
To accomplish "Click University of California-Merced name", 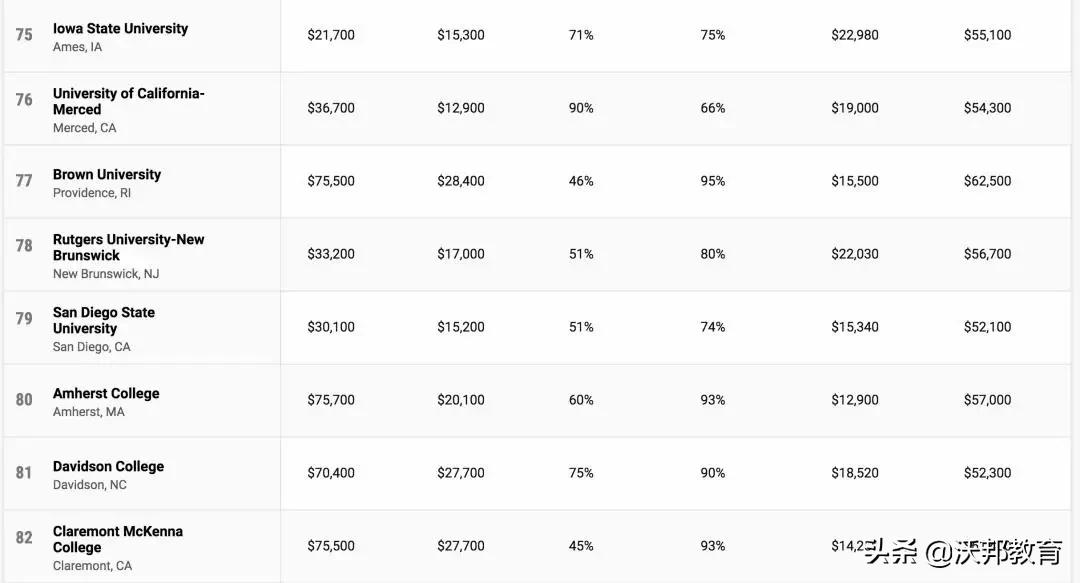I will pos(128,101).
